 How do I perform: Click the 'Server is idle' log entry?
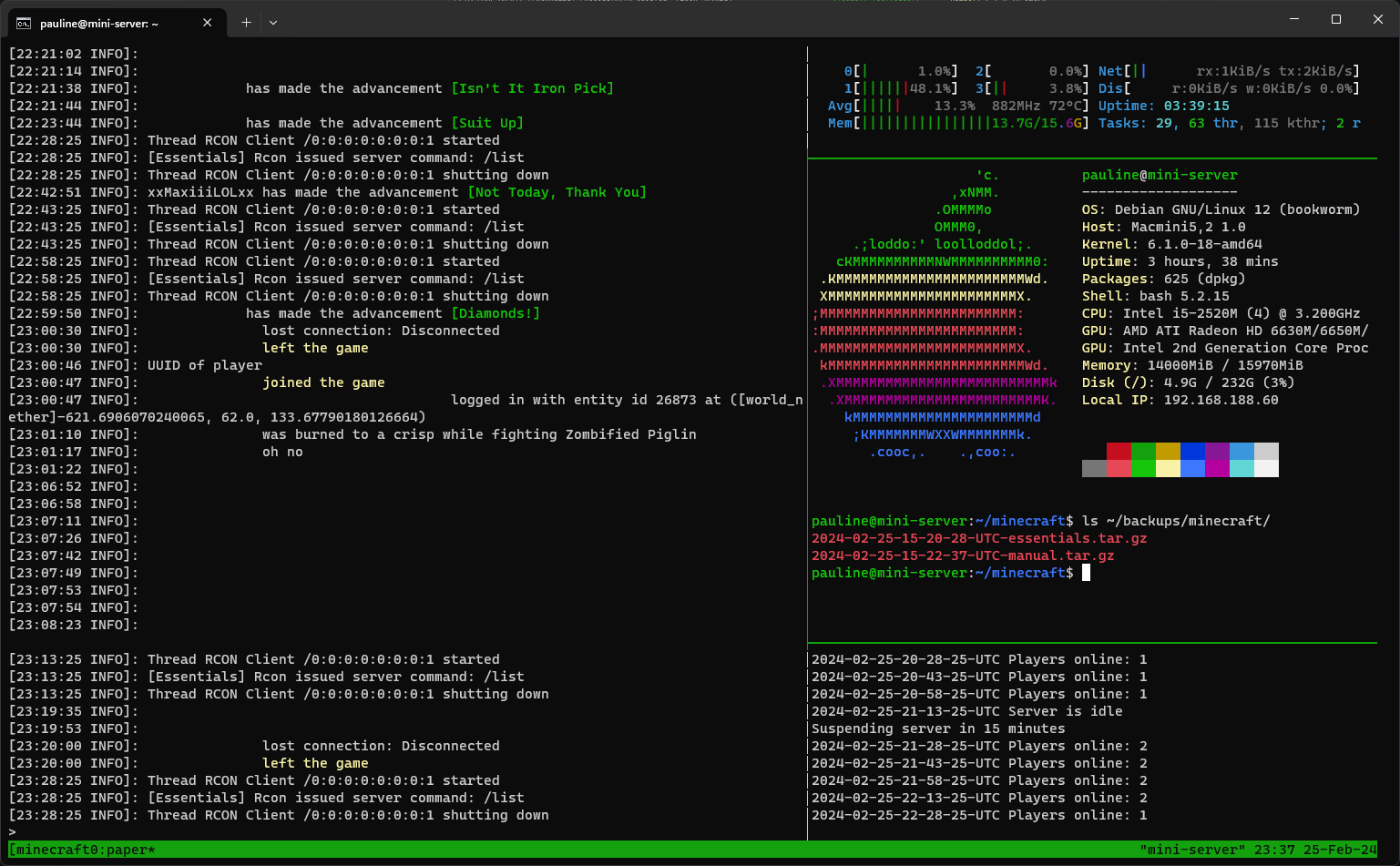[x=966, y=711]
